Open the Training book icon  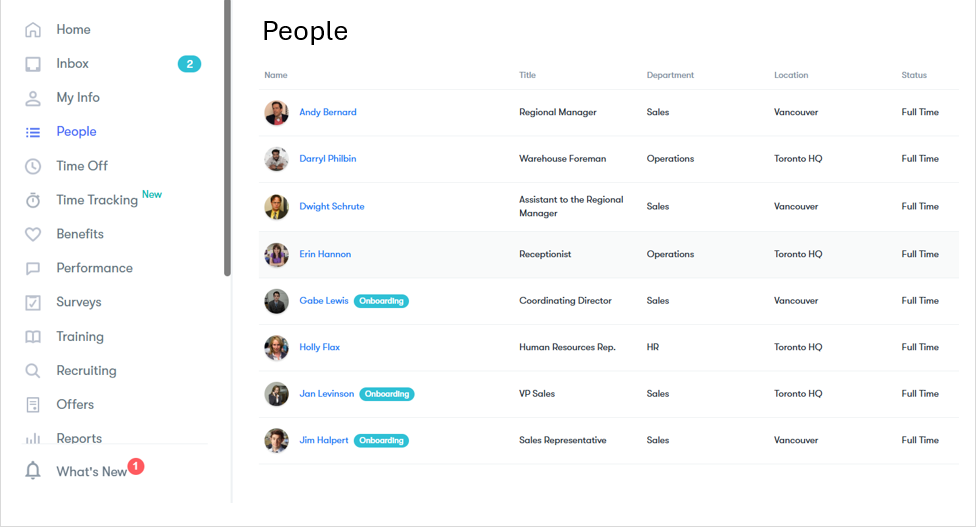(x=33, y=337)
